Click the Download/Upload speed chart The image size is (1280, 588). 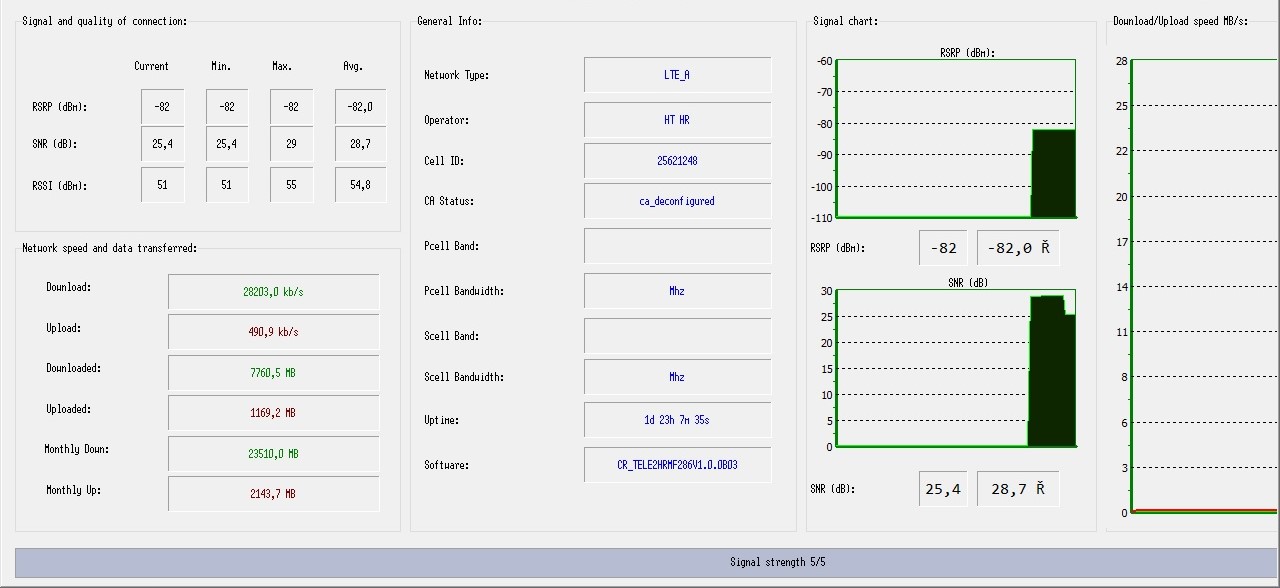pyautogui.click(x=1205, y=285)
